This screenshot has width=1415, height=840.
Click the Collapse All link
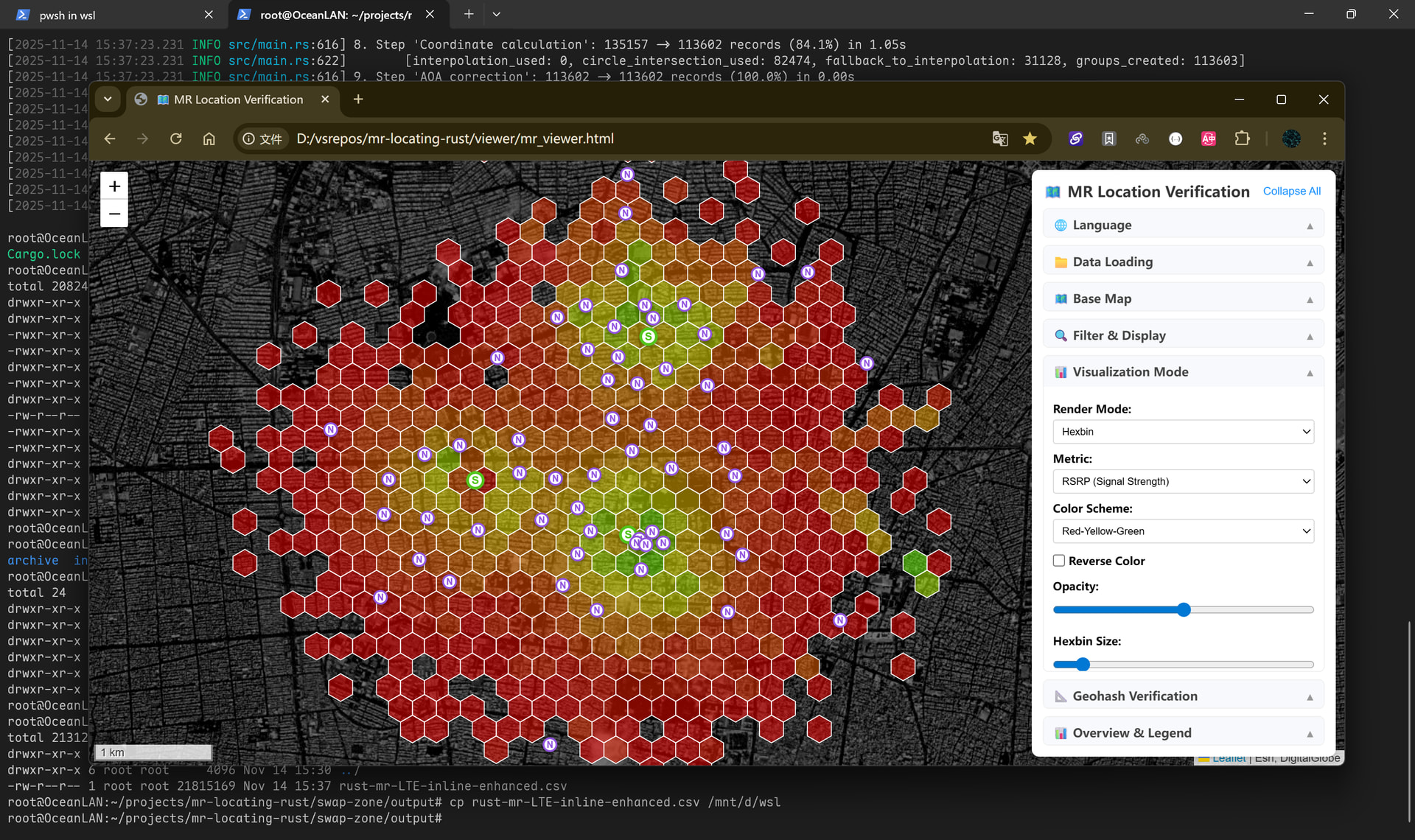pos(1291,191)
